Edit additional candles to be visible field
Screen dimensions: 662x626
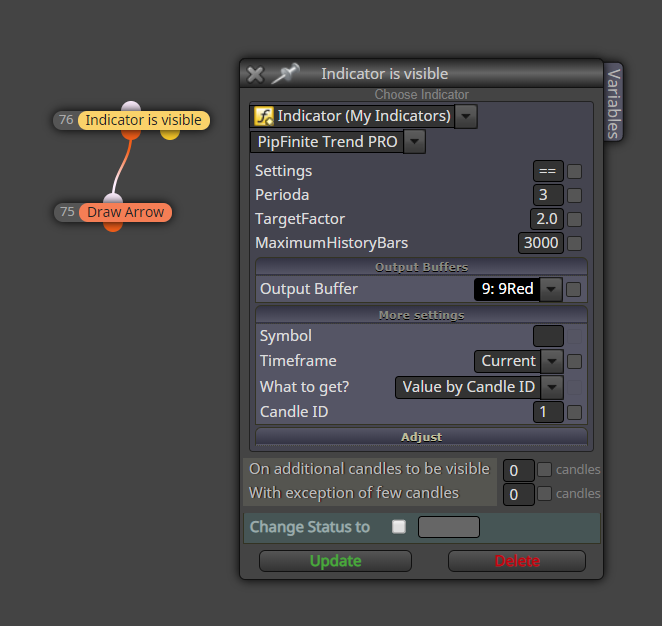point(518,470)
